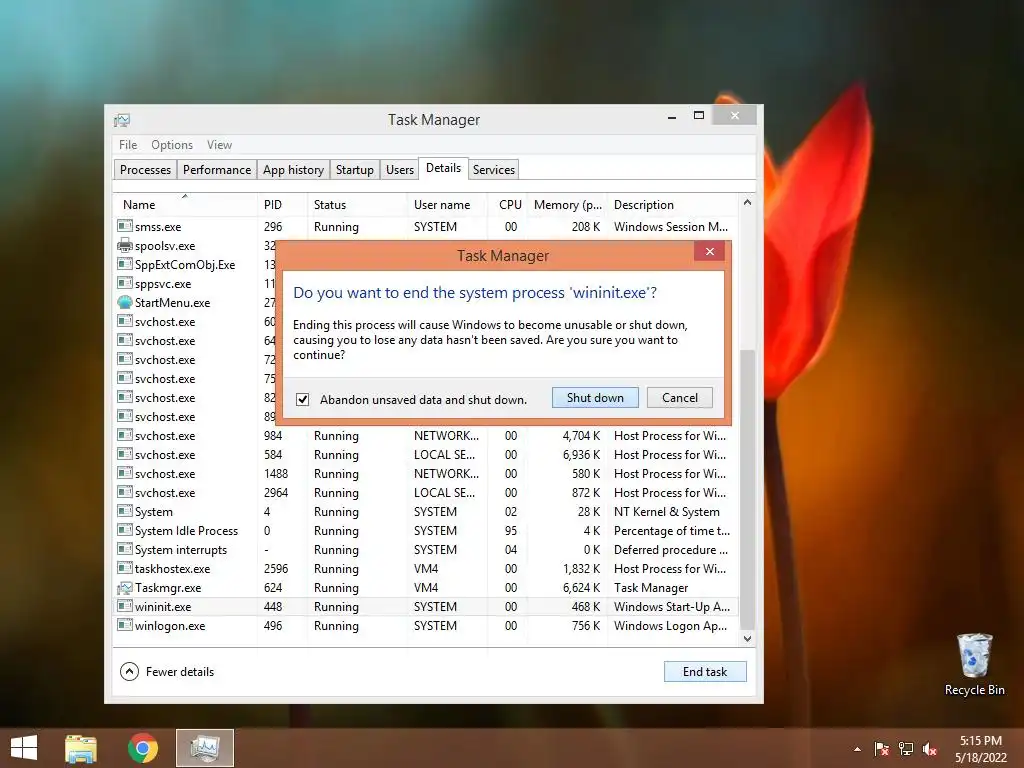Open the File menu

[128, 145]
